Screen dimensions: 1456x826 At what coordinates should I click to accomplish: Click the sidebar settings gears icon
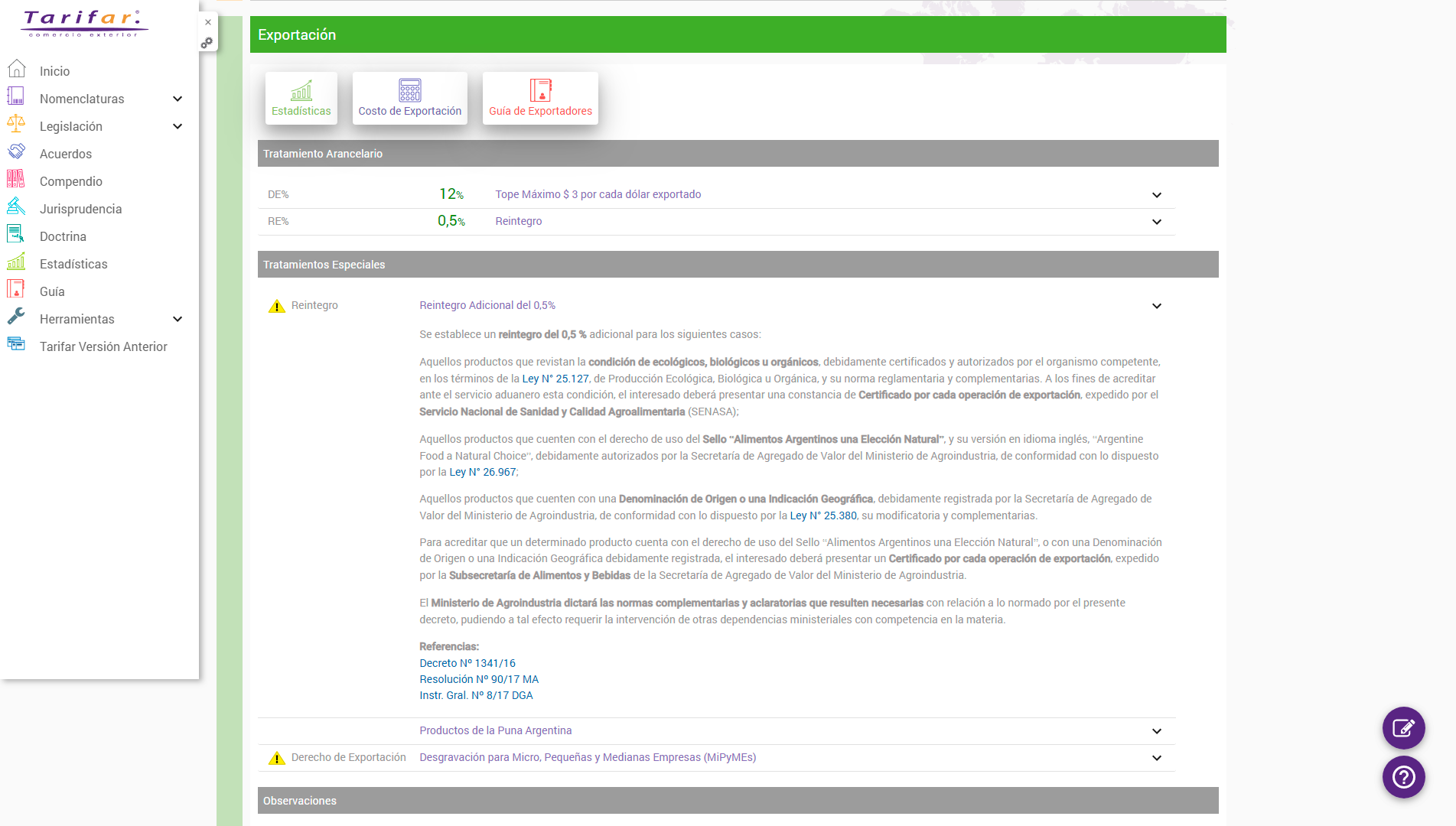click(207, 43)
